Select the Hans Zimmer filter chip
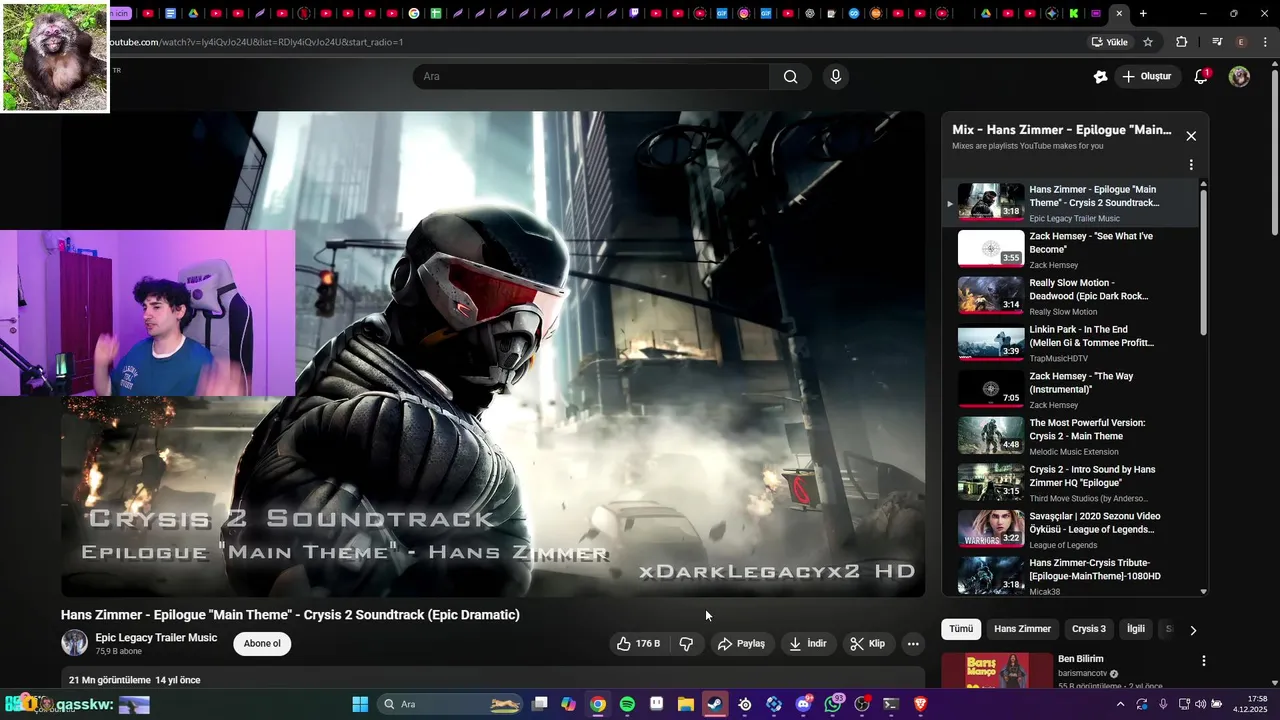This screenshot has height=720, width=1280. tap(1022, 629)
